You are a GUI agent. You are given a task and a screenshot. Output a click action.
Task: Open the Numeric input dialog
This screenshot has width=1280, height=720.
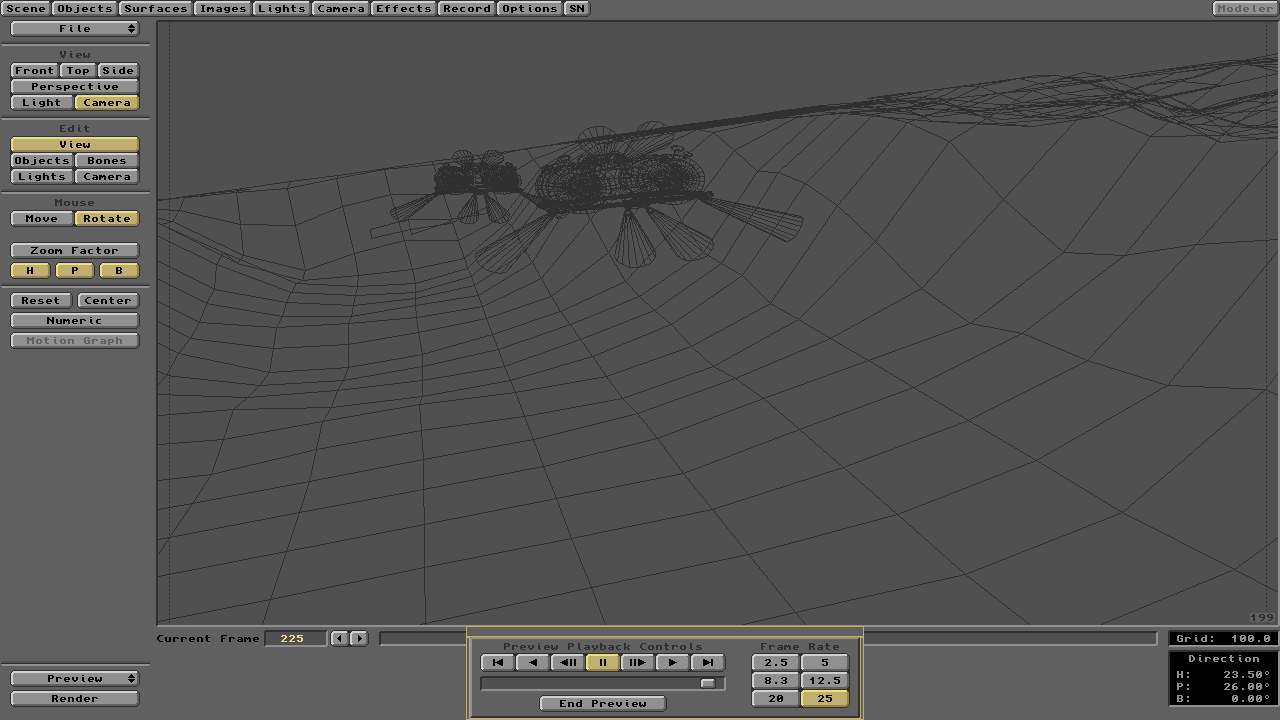coord(75,320)
